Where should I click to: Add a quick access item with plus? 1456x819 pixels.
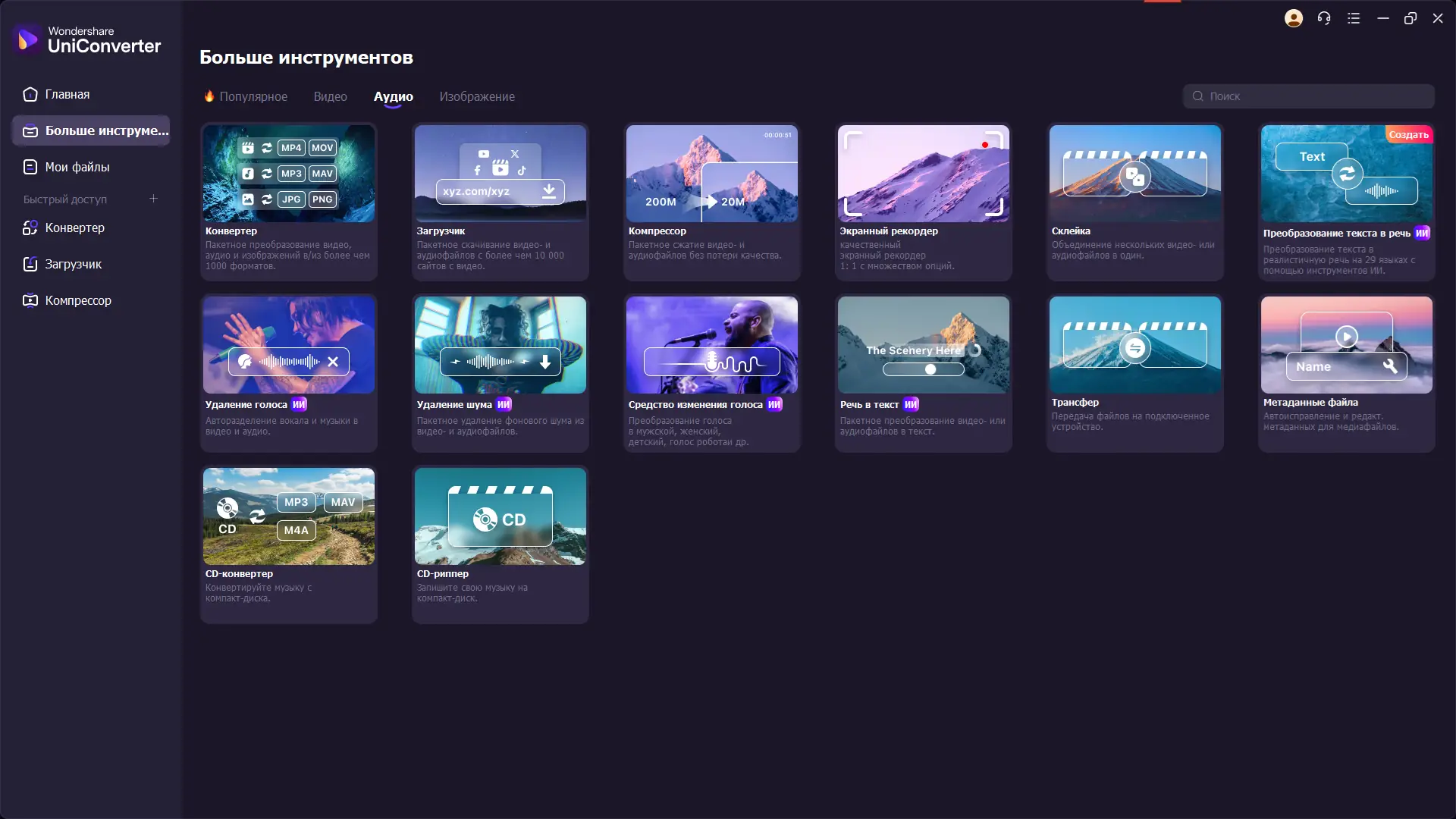[x=153, y=199]
